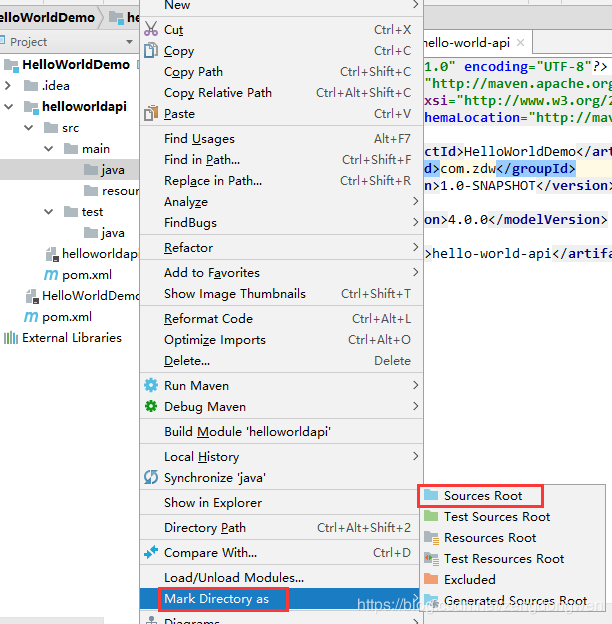Image resolution: width=612 pixels, height=624 pixels.
Task: Choose Show Image Thumbnails entry
Action: (281, 294)
